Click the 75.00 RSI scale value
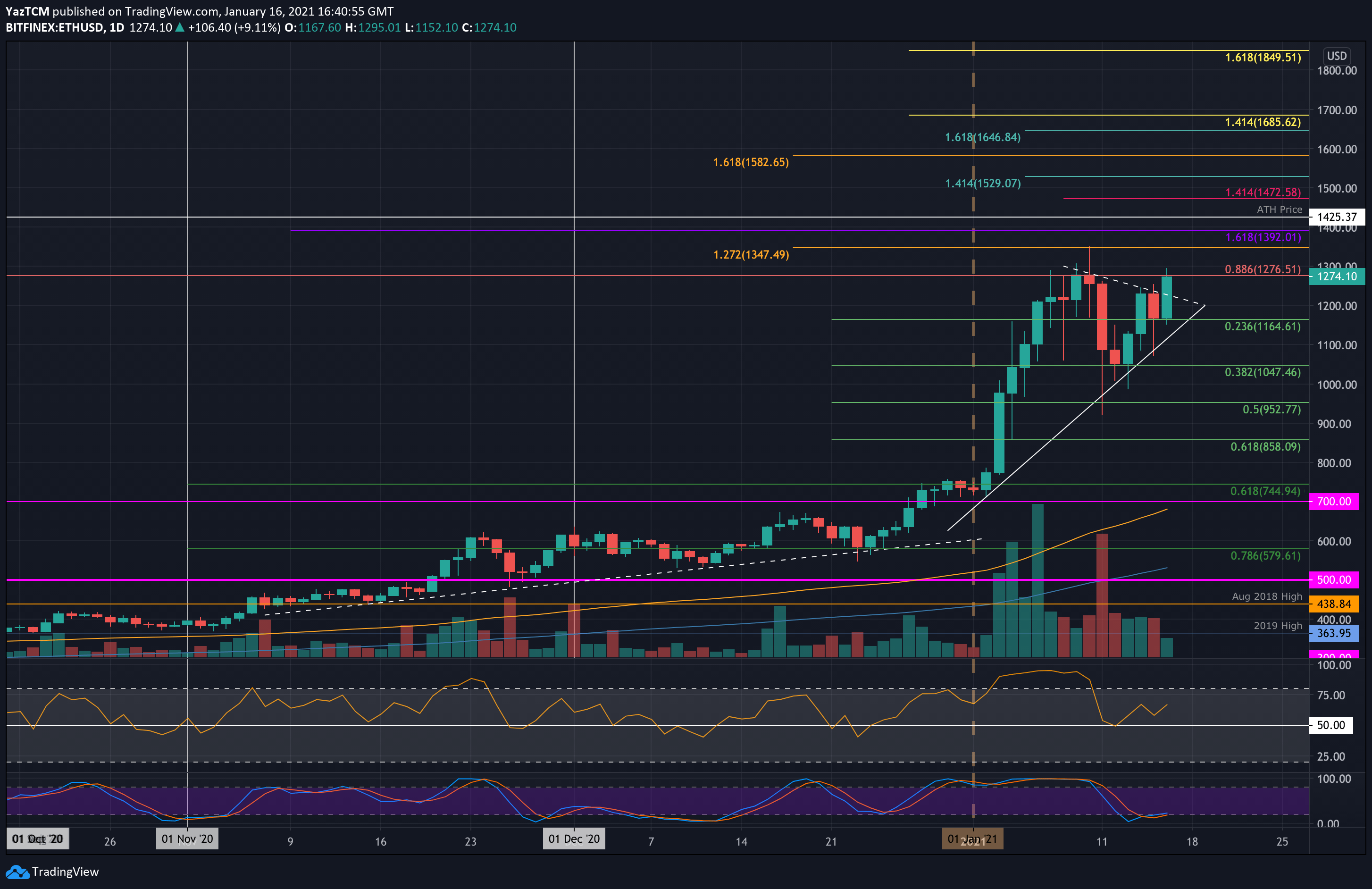 point(1331,695)
